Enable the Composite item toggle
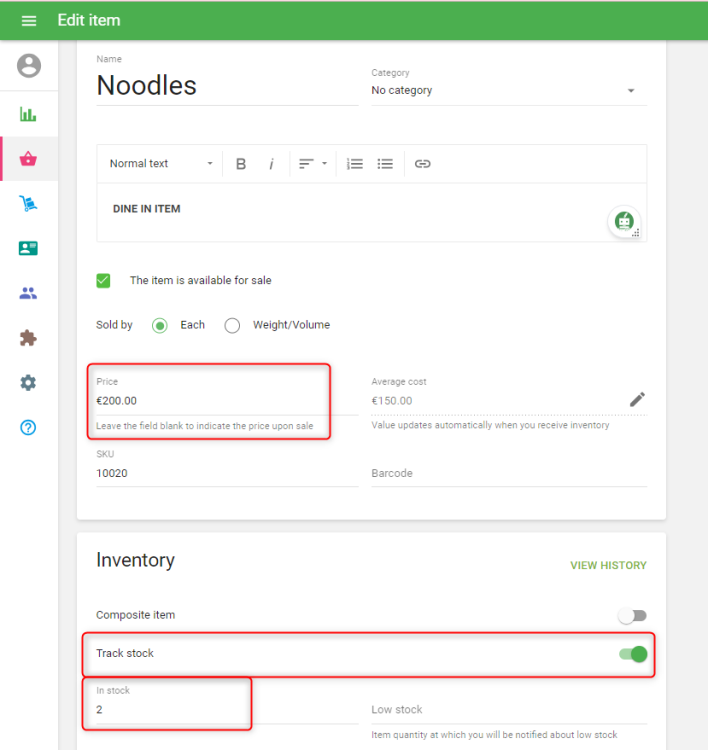The height and width of the screenshot is (750, 708). [633, 616]
